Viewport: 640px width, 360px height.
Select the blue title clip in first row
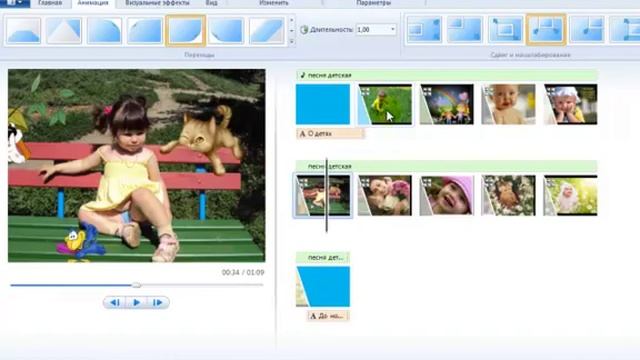(323, 104)
